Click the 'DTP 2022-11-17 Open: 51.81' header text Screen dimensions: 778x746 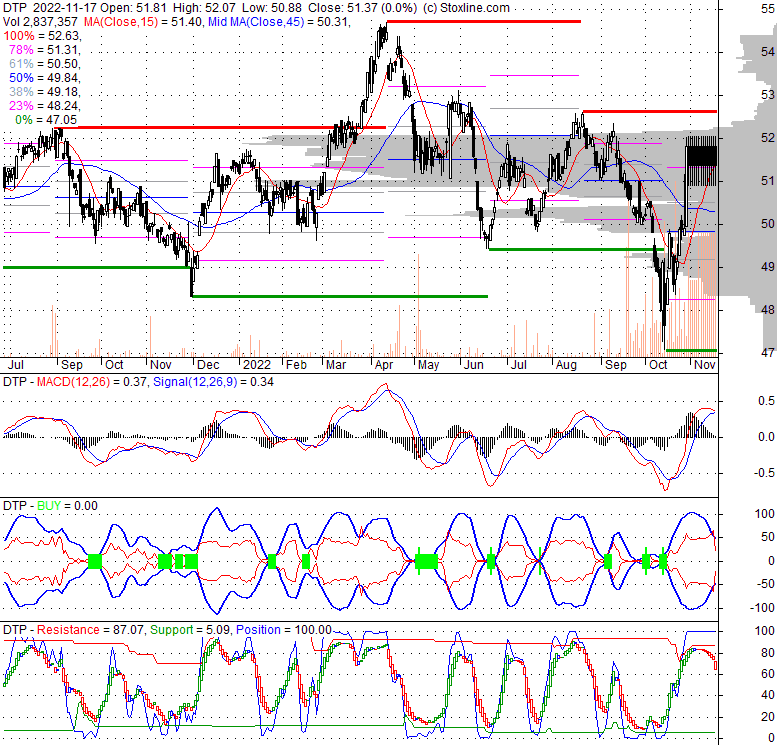(84, 8)
